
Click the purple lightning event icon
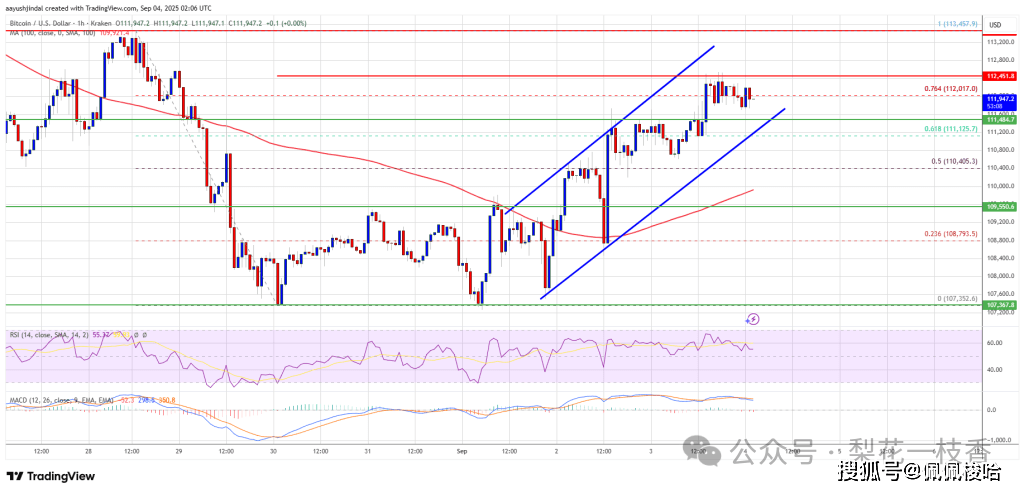point(753,319)
